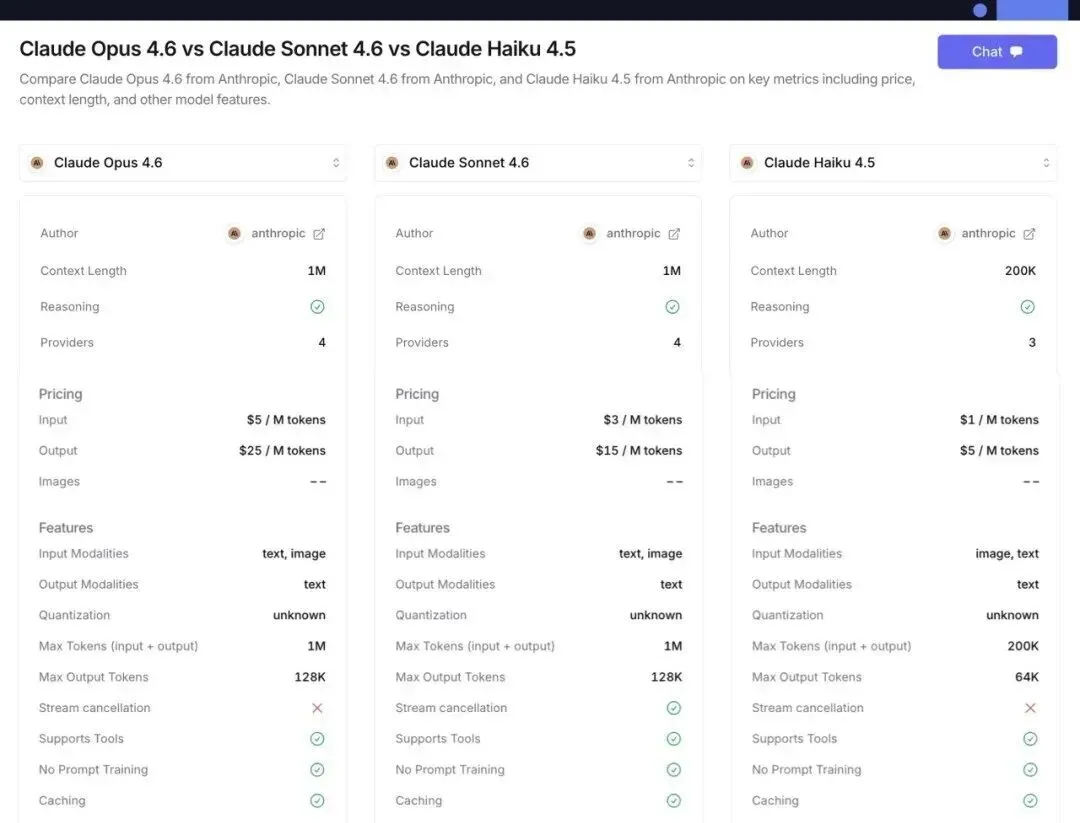Click No Prompt Training checkmark for Opus 4.6
The width and height of the screenshot is (1080, 823).
click(x=317, y=770)
